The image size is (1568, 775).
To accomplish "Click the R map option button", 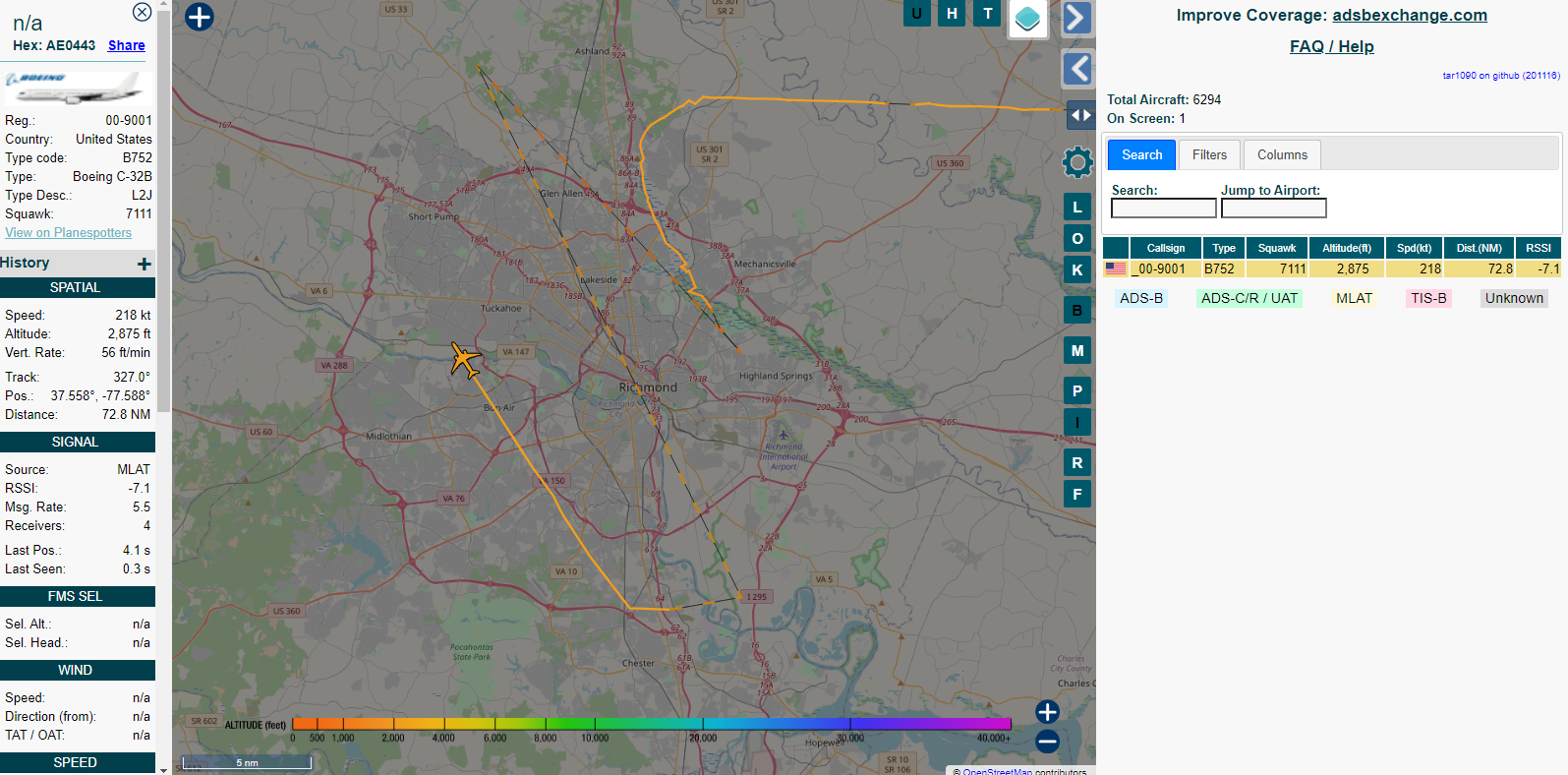I will pyautogui.click(x=1077, y=463).
